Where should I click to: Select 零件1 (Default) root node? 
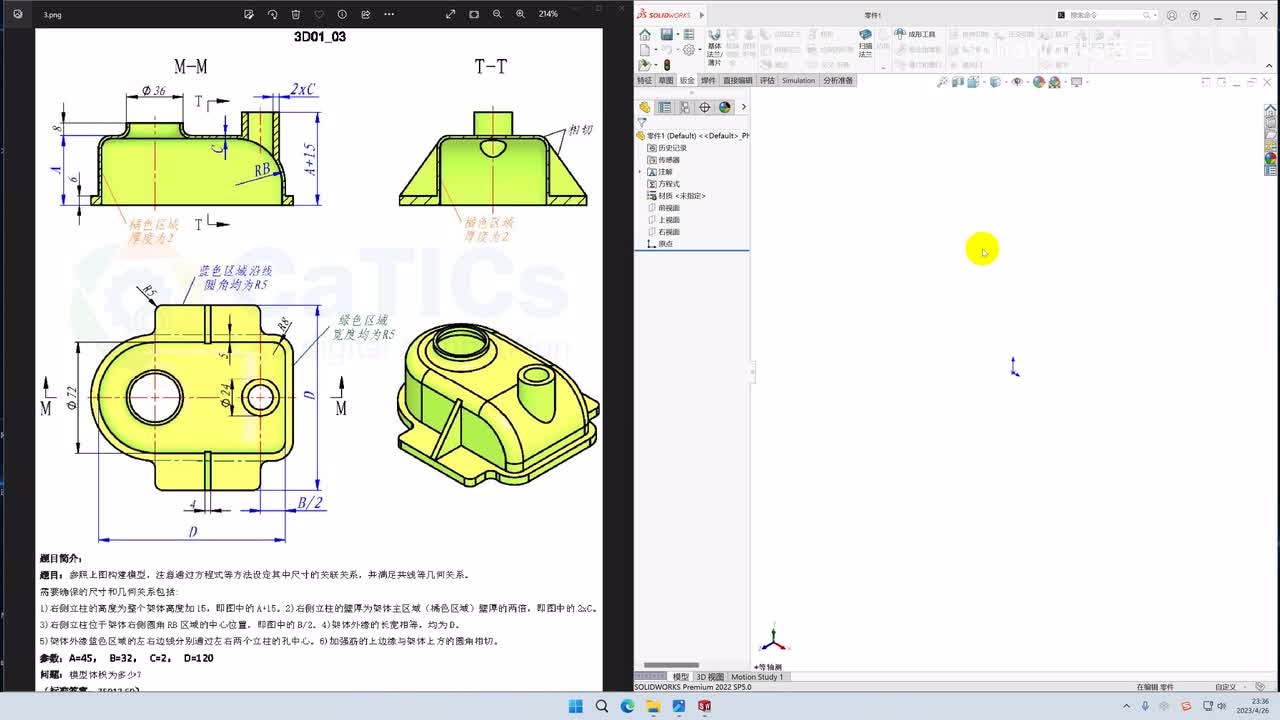694,135
